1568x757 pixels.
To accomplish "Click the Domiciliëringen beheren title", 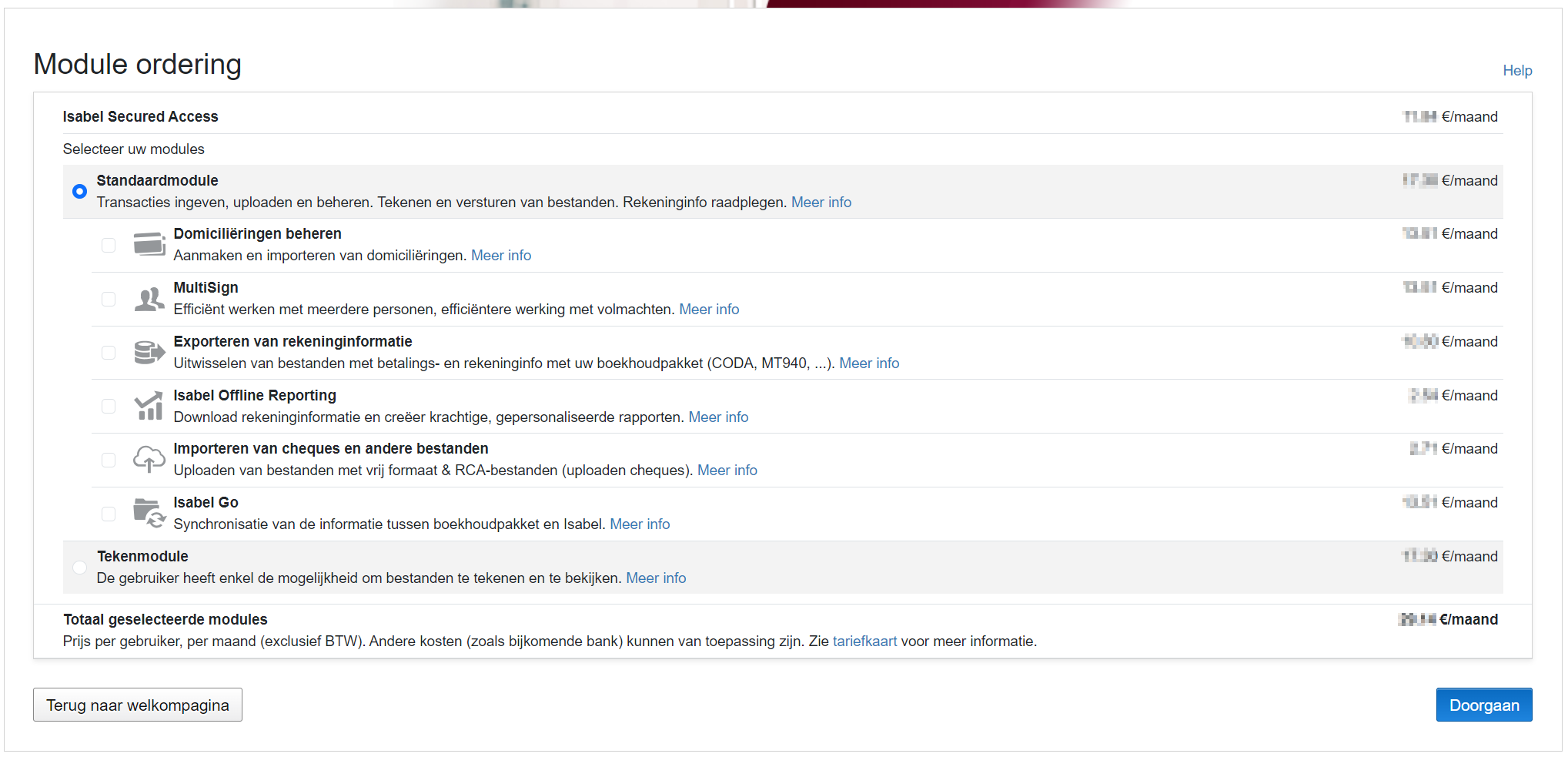I will click(x=257, y=233).
